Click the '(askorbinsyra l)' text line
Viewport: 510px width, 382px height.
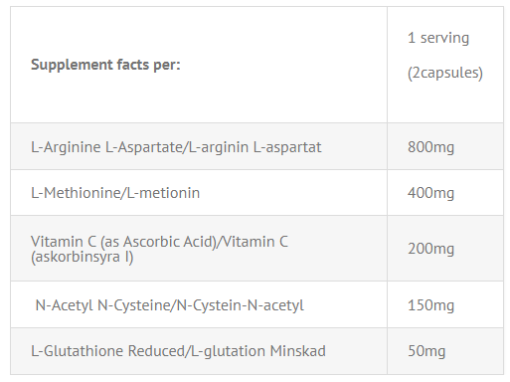tap(82, 257)
